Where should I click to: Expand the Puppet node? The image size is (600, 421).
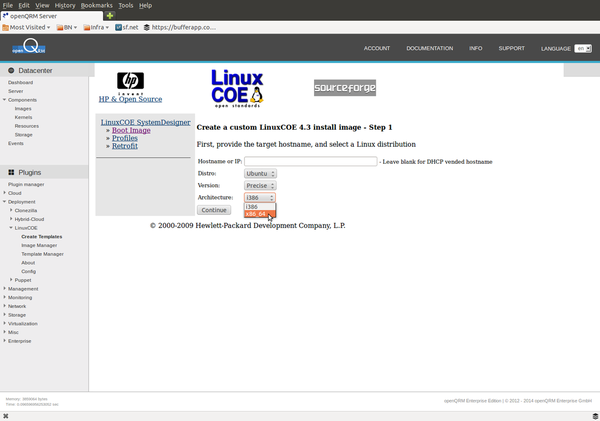click(x=11, y=280)
